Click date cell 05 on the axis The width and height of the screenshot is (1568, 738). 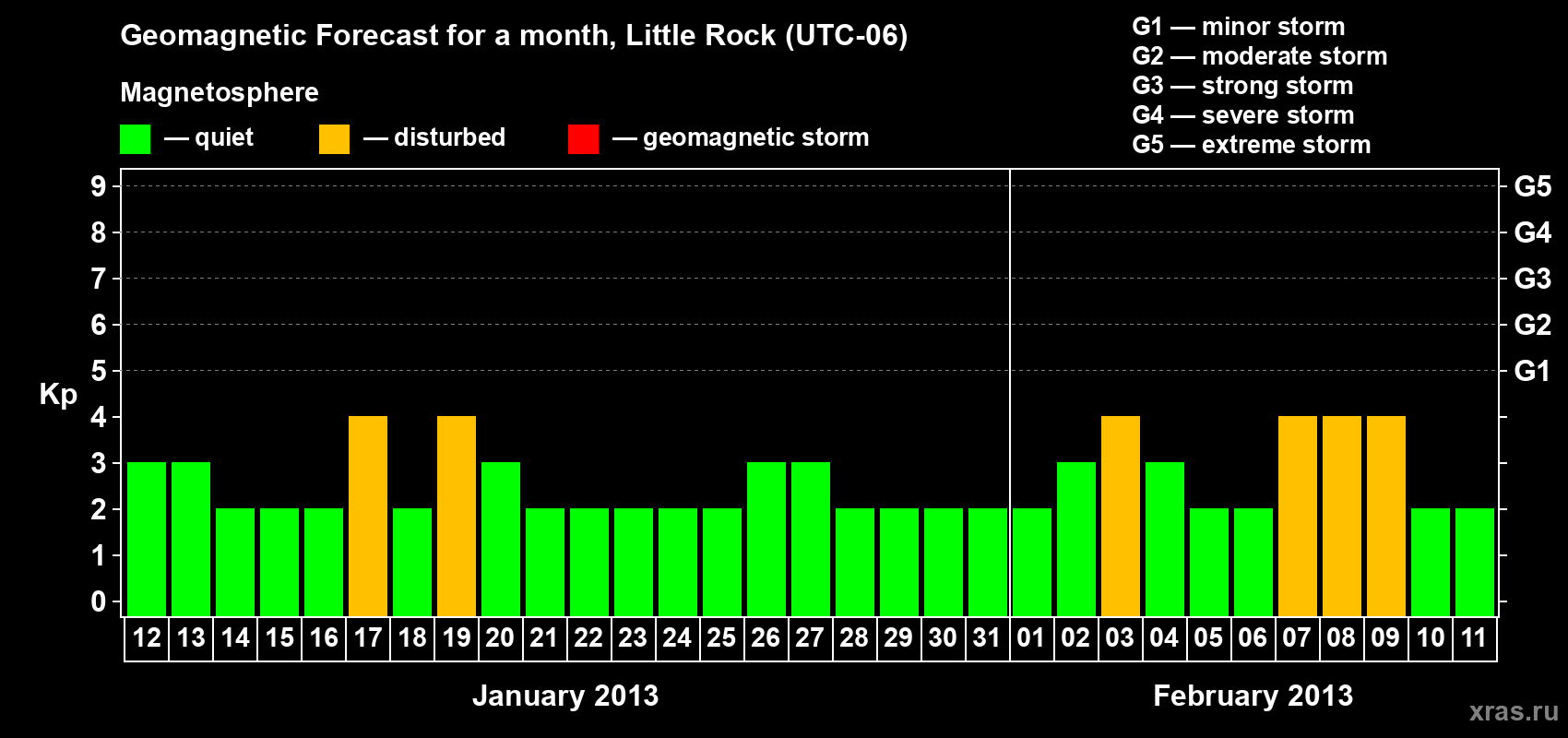[1209, 638]
